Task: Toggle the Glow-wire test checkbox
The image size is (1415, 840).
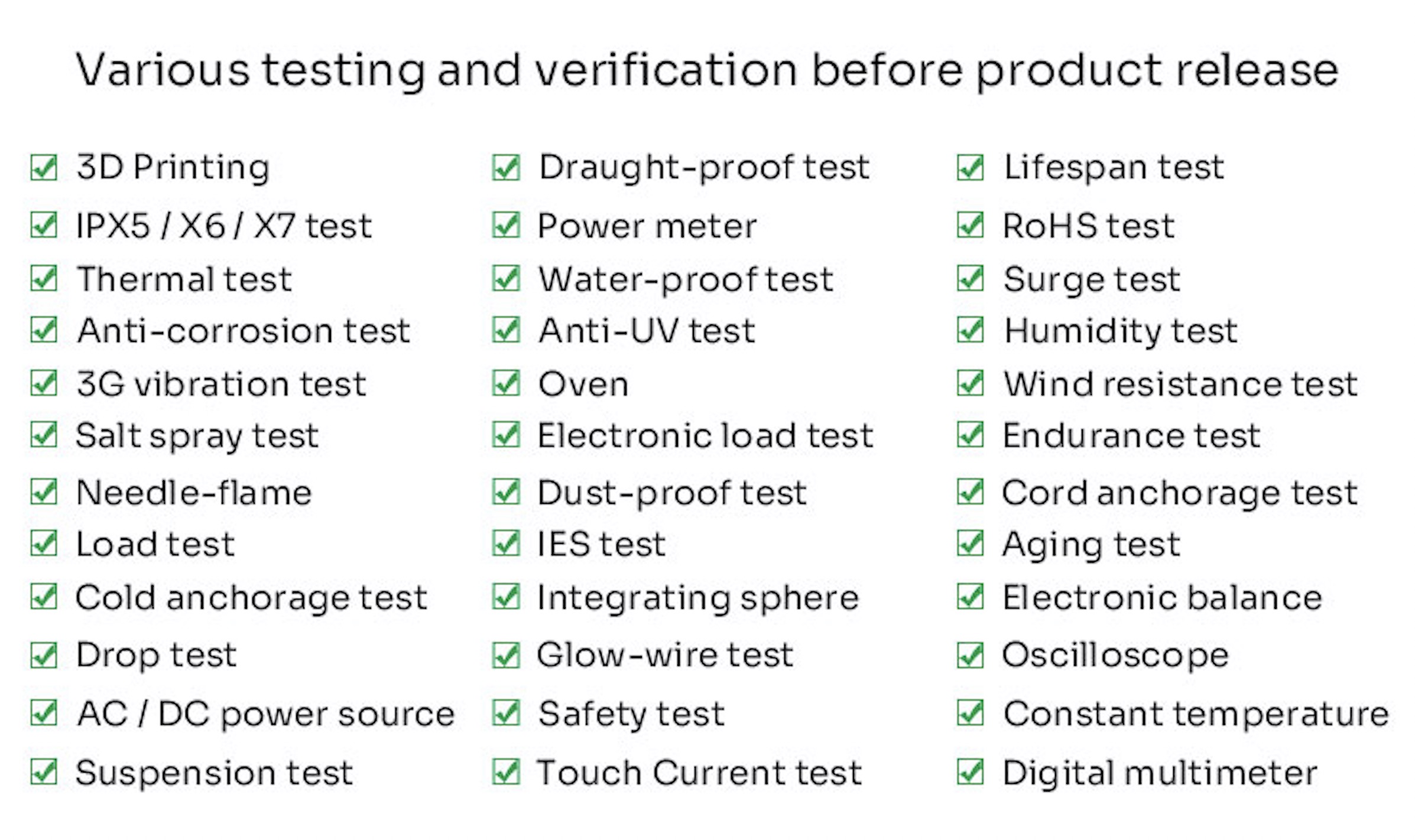Action: pyautogui.click(x=506, y=655)
